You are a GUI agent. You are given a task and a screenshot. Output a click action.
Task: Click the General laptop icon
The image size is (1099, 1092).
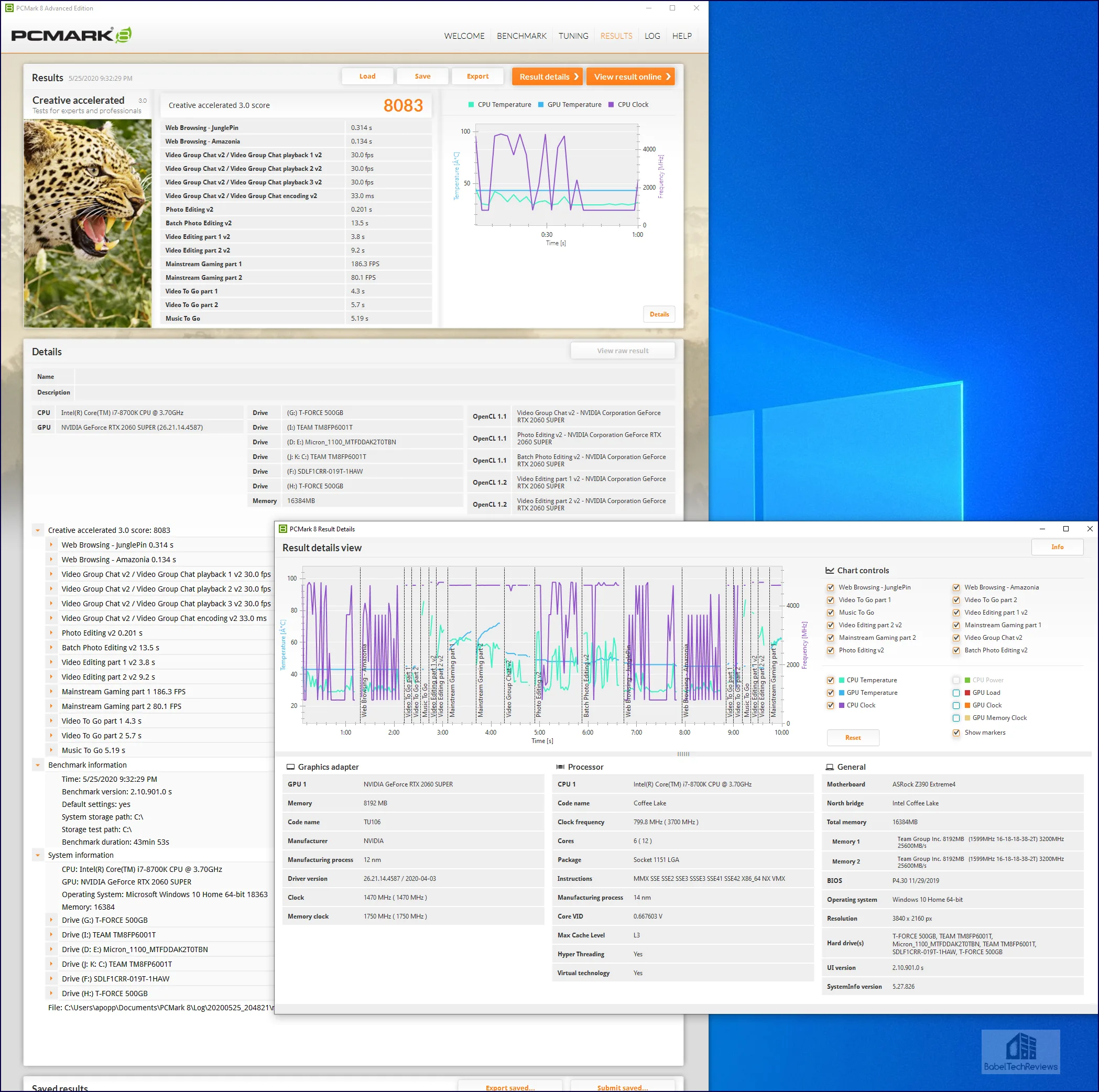(830, 767)
